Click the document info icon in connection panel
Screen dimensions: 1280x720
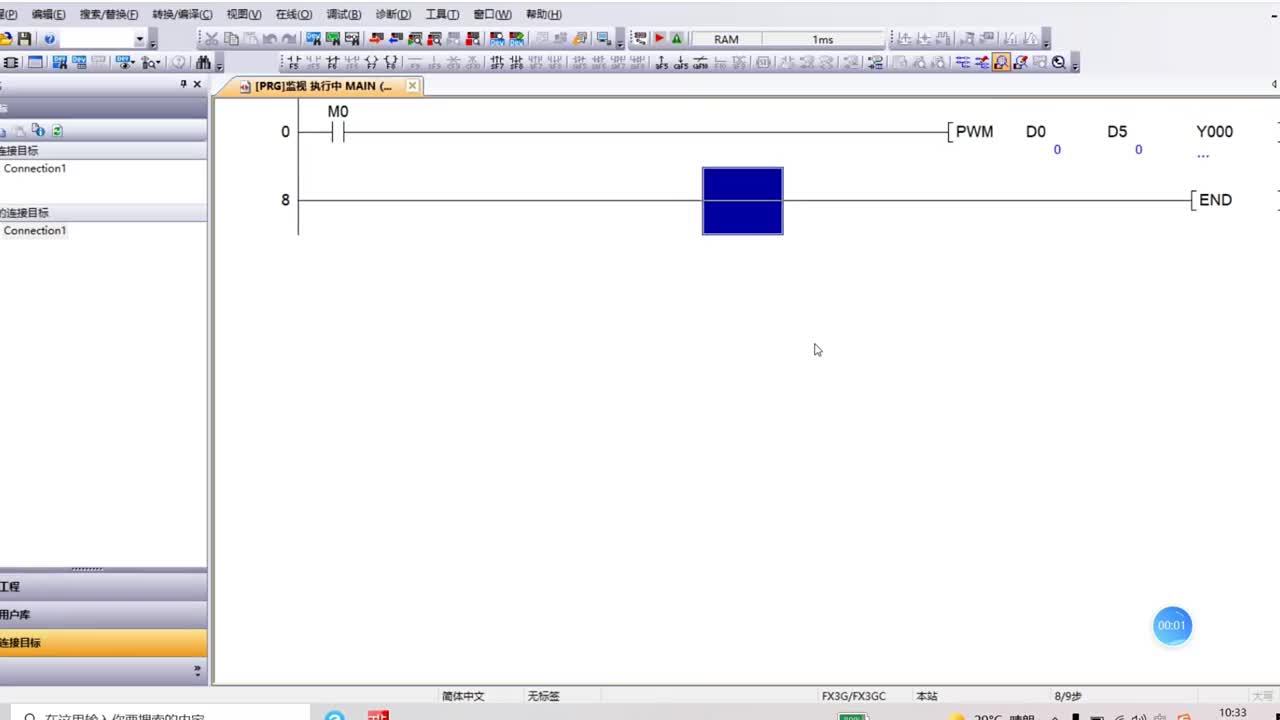(x=38, y=130)
